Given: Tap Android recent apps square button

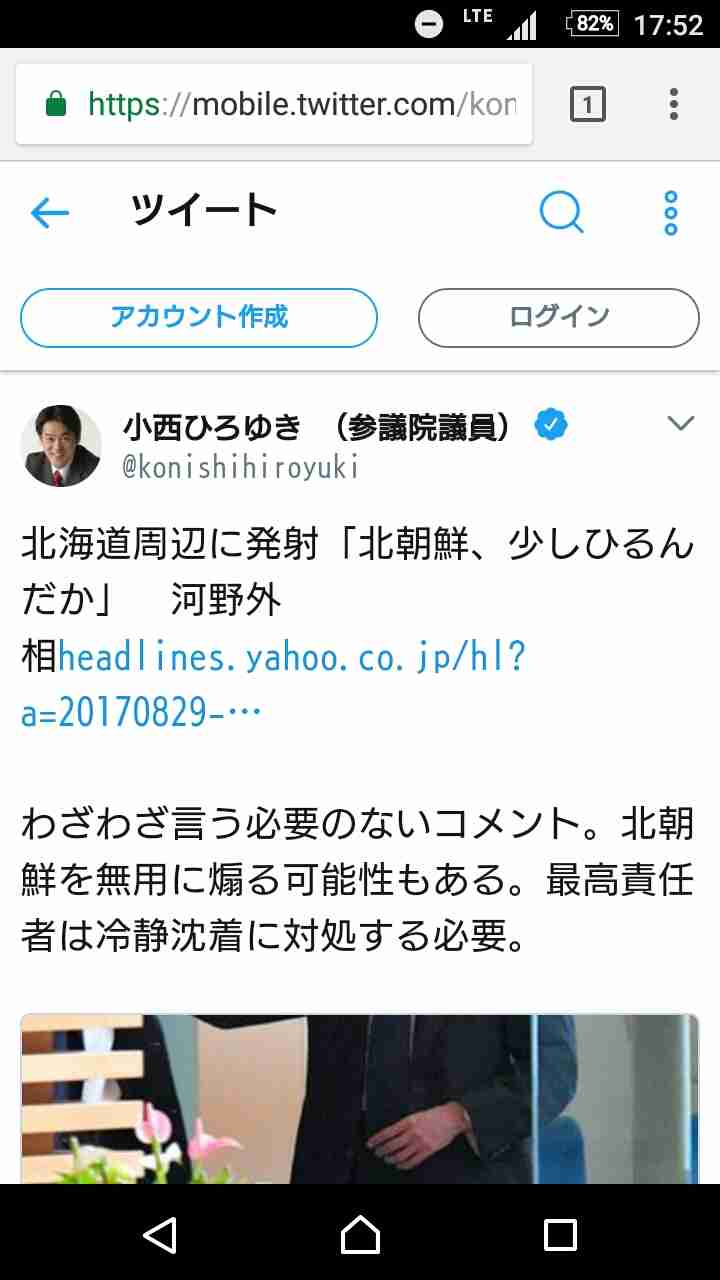Looking at the screenshot, I should [x=560, y=1234].
